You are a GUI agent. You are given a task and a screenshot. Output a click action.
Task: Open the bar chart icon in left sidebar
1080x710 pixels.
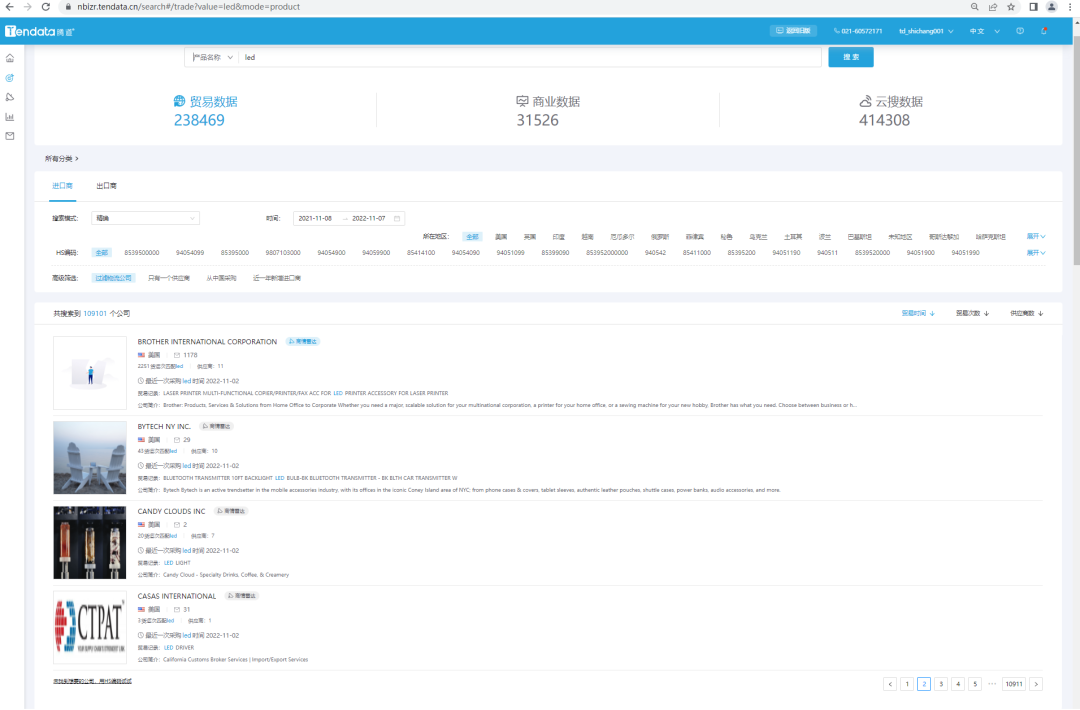10,116
